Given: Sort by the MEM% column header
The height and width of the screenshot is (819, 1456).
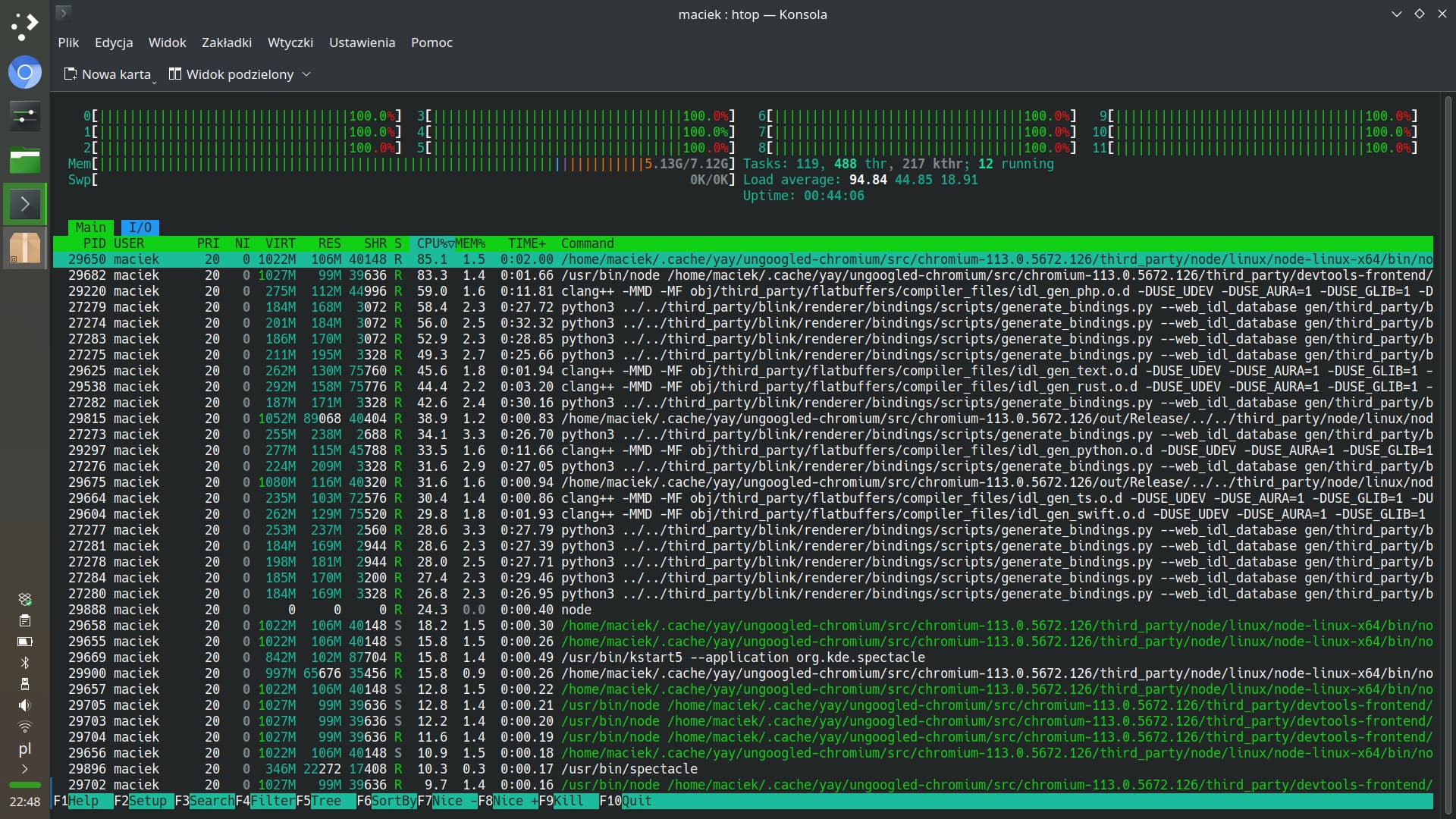Looking at the screenshot, I should 470,243.
